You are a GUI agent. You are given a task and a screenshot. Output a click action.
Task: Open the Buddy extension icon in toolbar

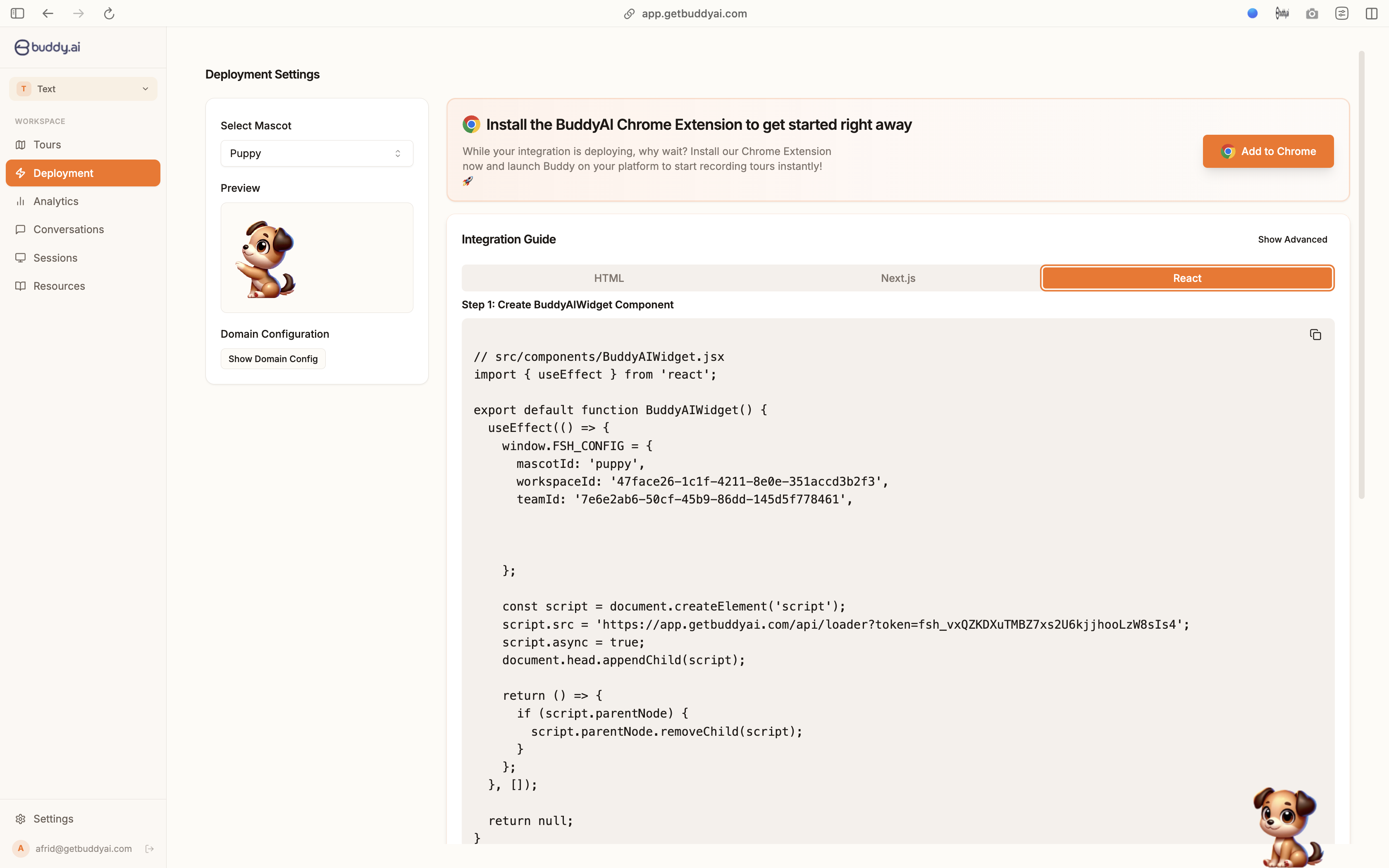click(1282, 13)
